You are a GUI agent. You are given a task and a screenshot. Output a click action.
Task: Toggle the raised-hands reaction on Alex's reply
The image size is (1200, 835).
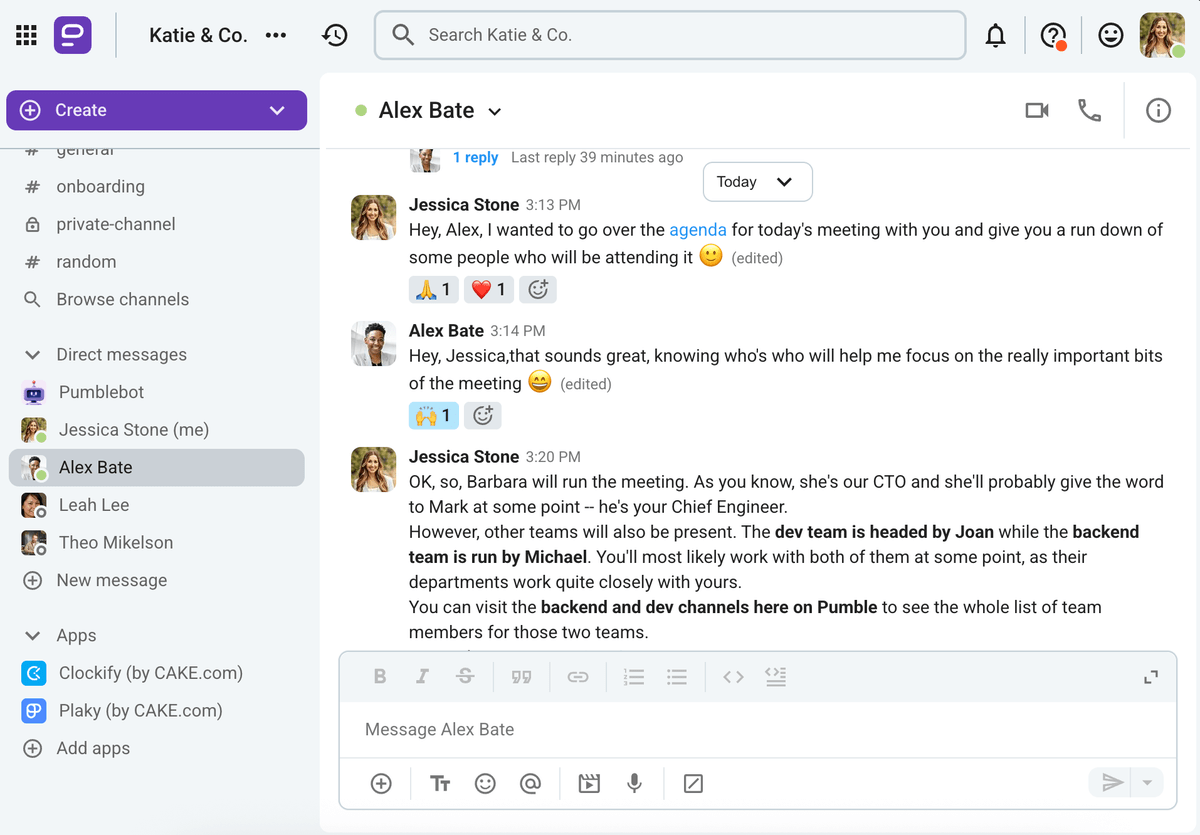coord(433,415)
